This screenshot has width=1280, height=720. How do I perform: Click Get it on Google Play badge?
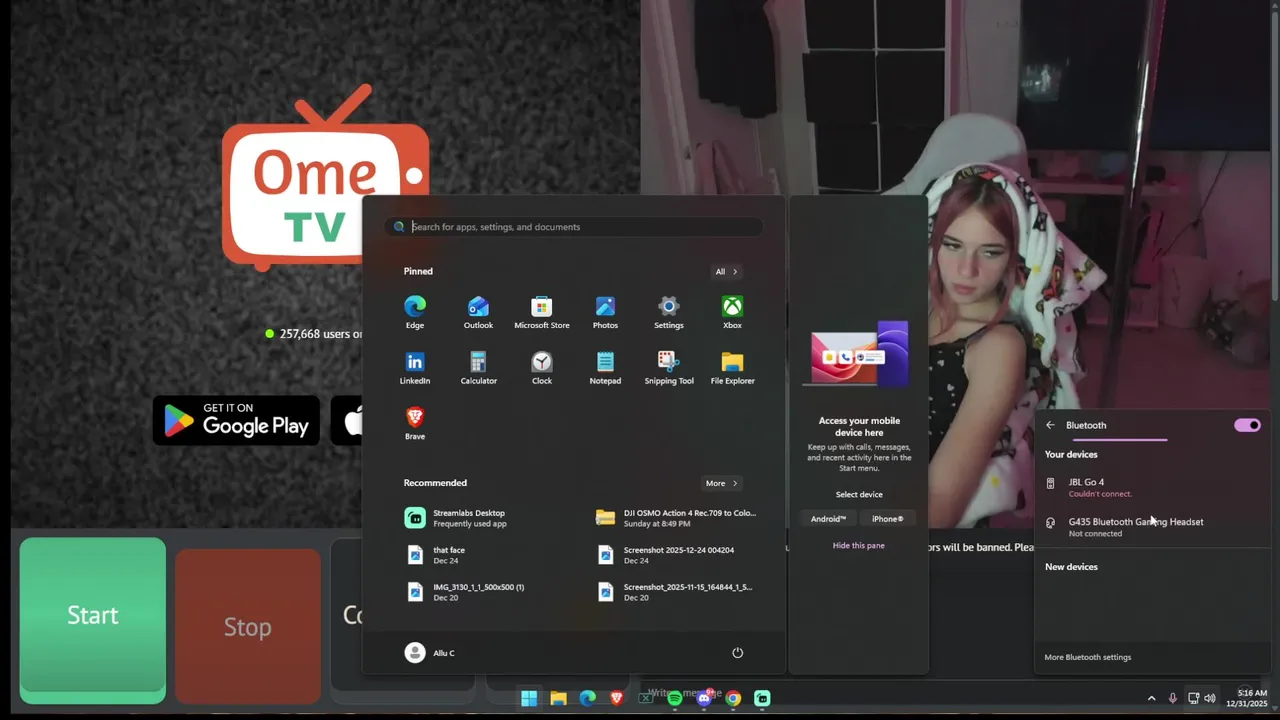point(236,420)
